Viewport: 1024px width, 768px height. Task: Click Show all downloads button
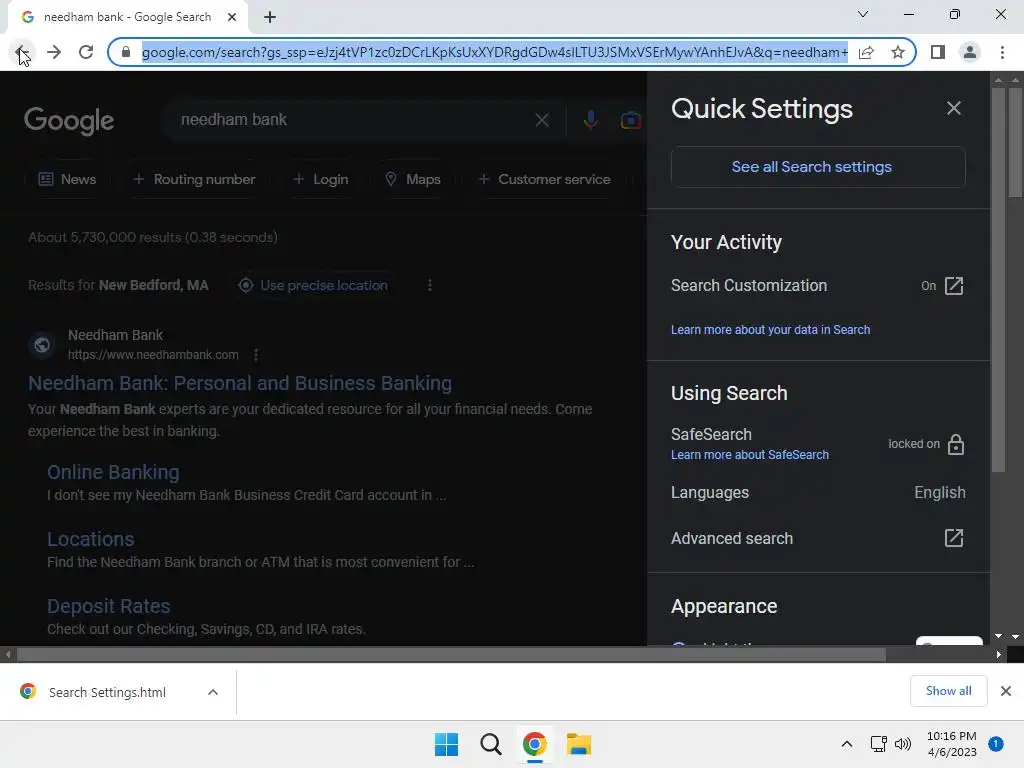[x=948, y=691]
